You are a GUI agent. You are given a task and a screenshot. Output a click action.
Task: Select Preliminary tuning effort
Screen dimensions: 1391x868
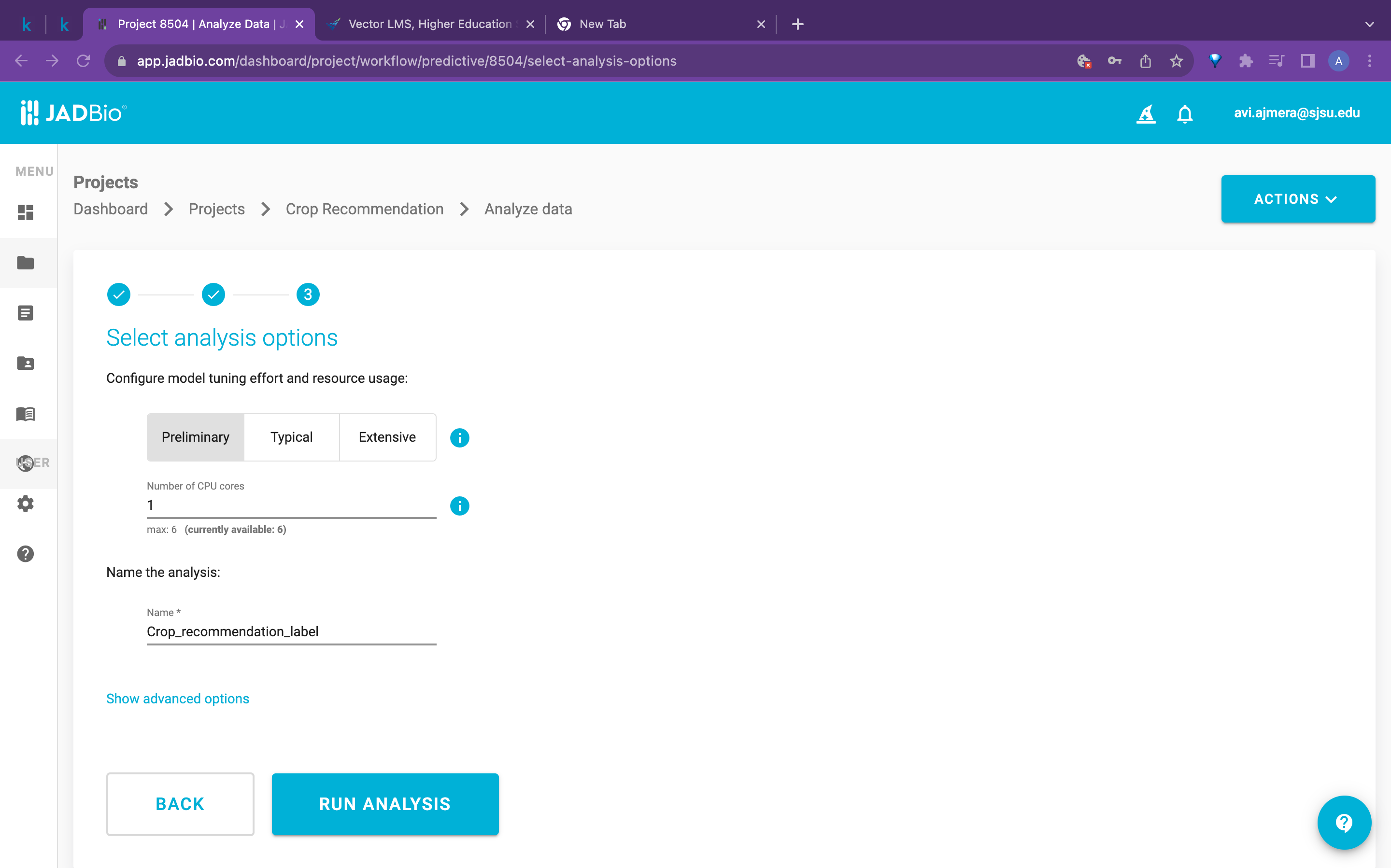(x=195, y=437)
